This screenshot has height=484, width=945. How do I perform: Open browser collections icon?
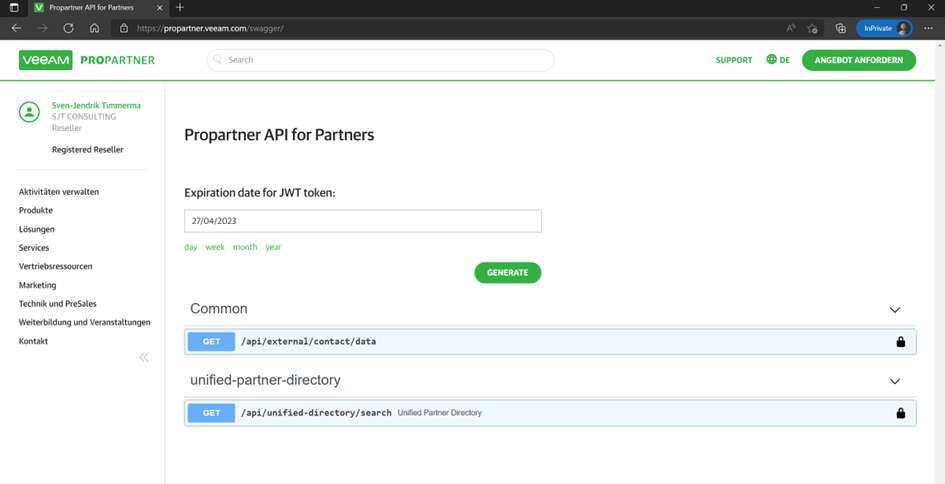pos(841,28)
